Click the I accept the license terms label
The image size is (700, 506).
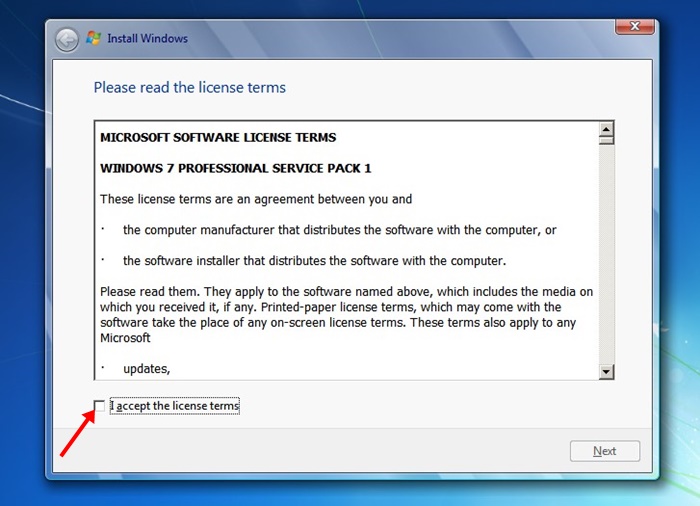pos(175,406)
